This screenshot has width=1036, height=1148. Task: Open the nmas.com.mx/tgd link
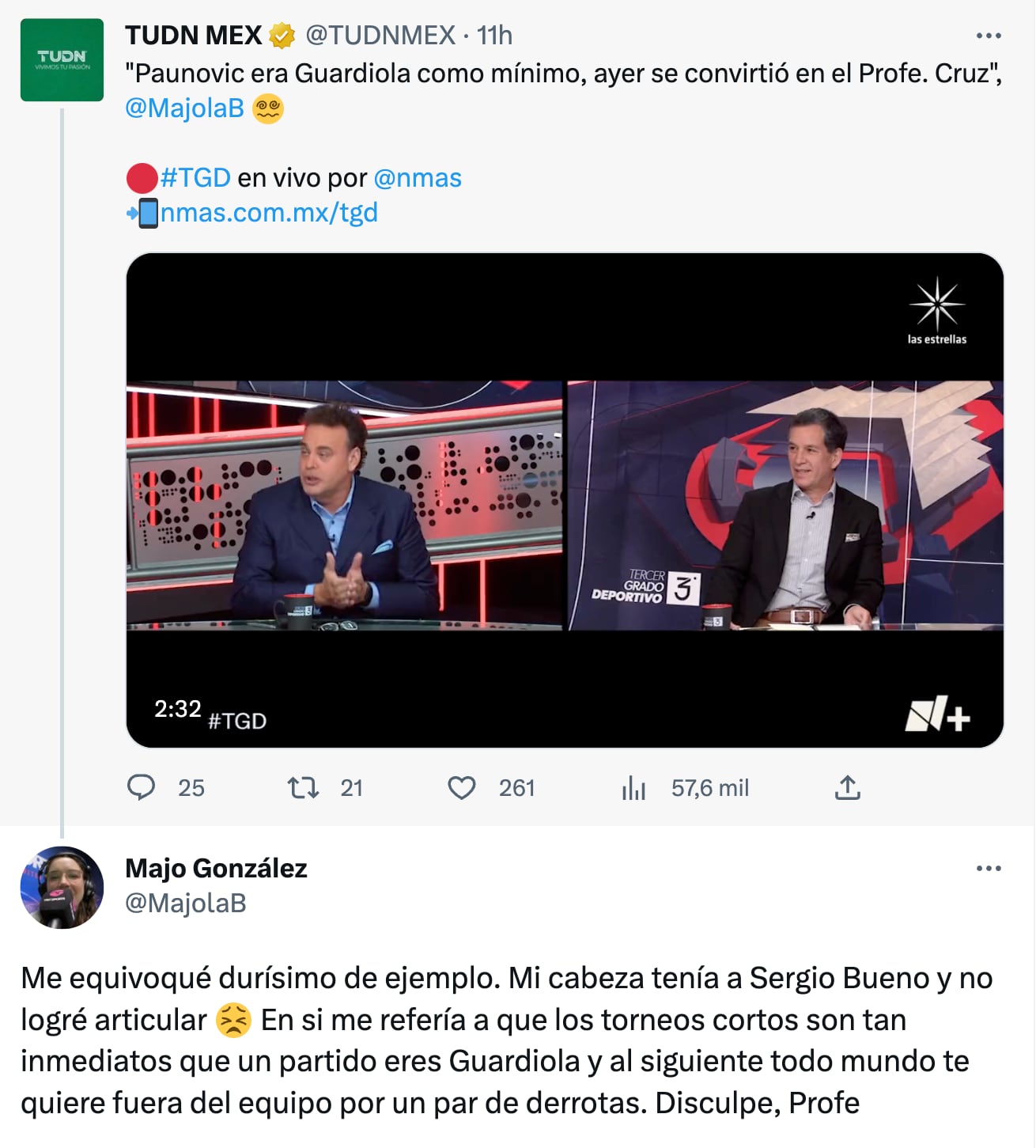pos(269,213)
